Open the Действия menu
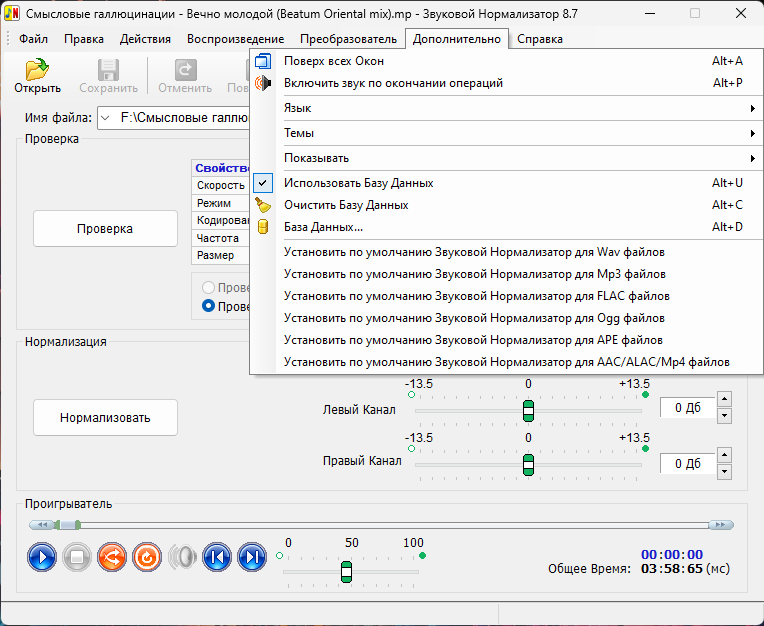This screenshot has width=764, height=626. tap(145, 39)
